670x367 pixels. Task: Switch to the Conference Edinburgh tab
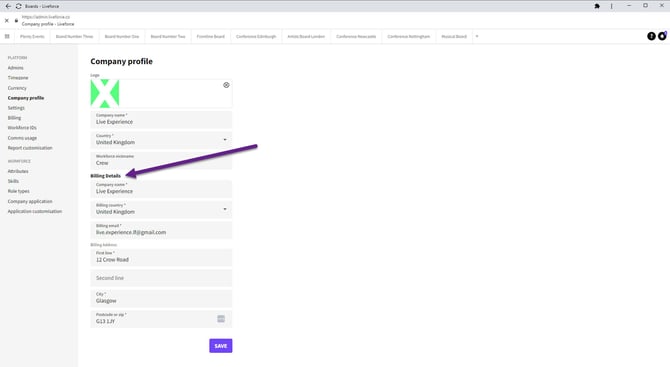click(x=256, y=36)
